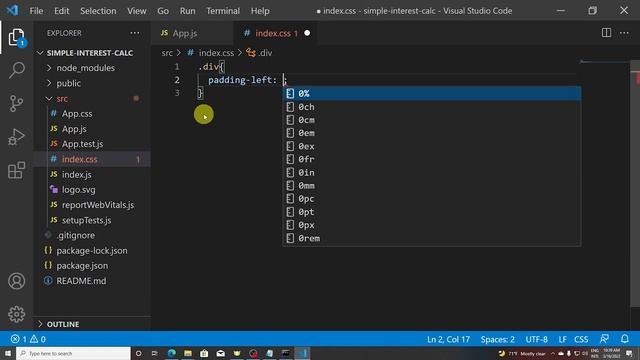Open the Terminal menu
640x360 pixels.
pos(223,11)
